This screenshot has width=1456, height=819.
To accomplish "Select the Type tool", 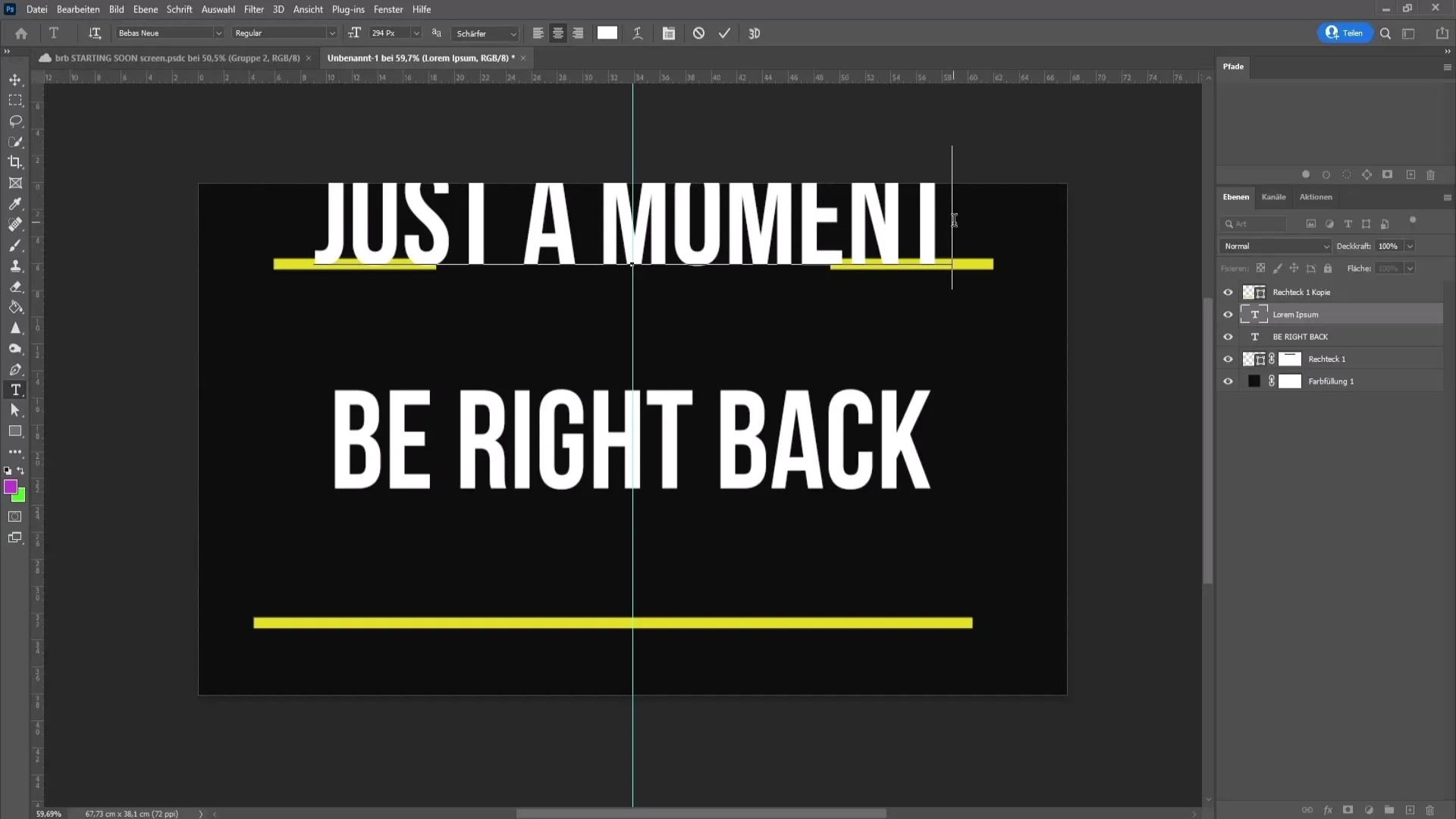I will click(15, 390).
